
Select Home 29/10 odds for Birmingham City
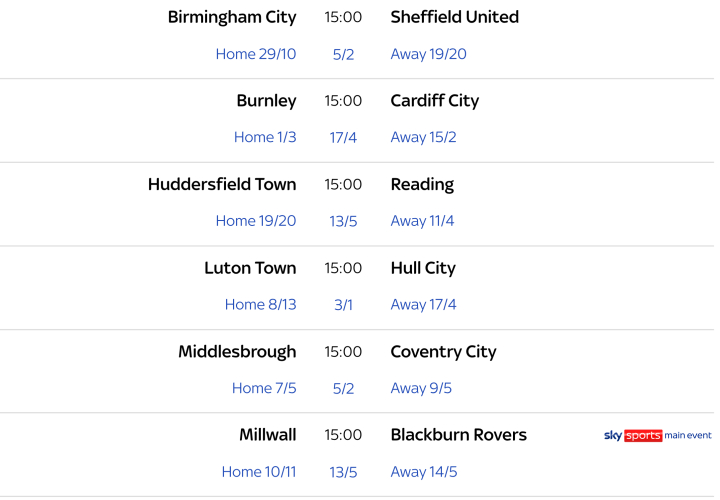coord(256,54)
